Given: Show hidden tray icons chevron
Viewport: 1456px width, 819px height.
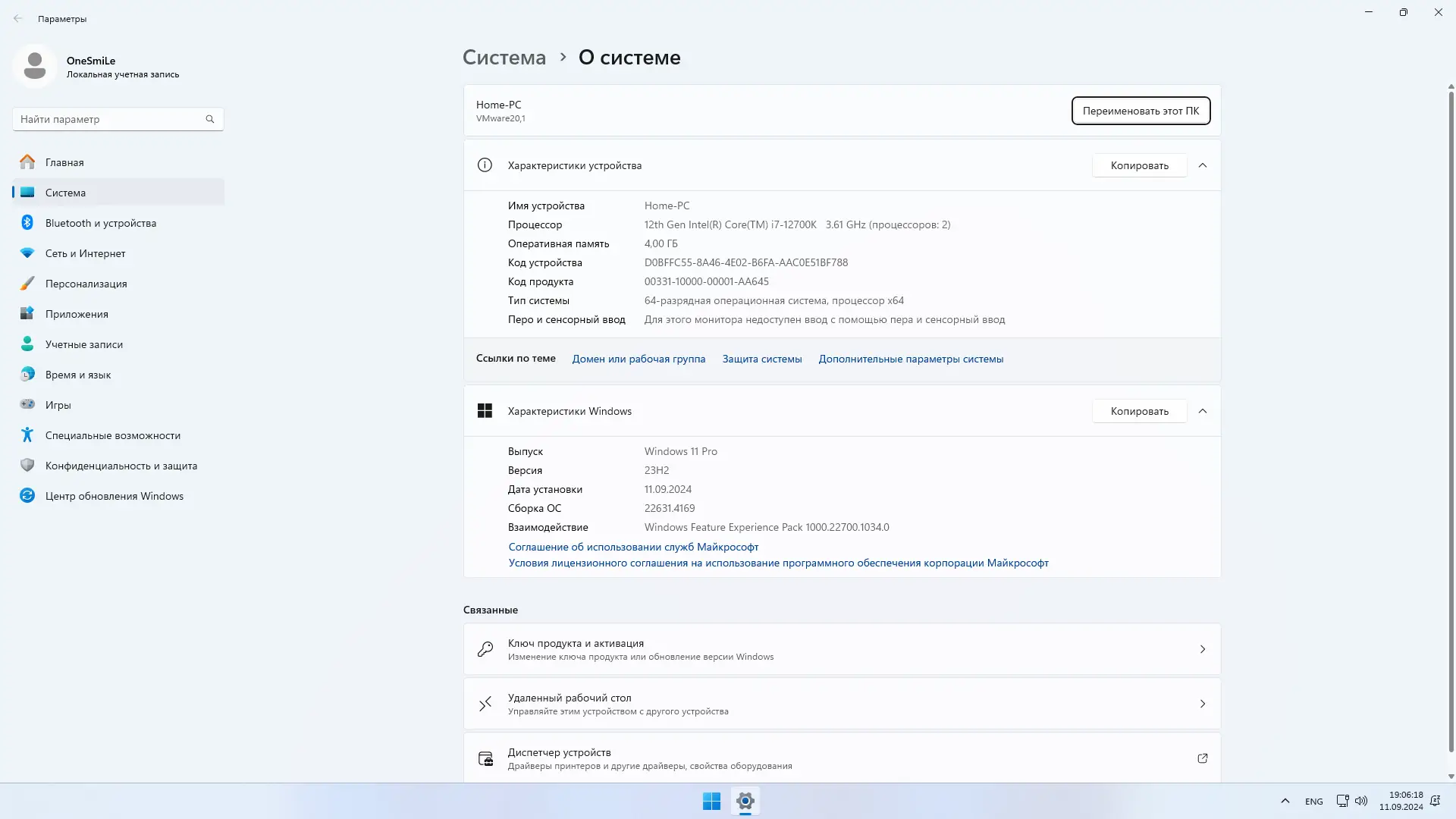Looking at the screenshot, I should click(1285, 801).
